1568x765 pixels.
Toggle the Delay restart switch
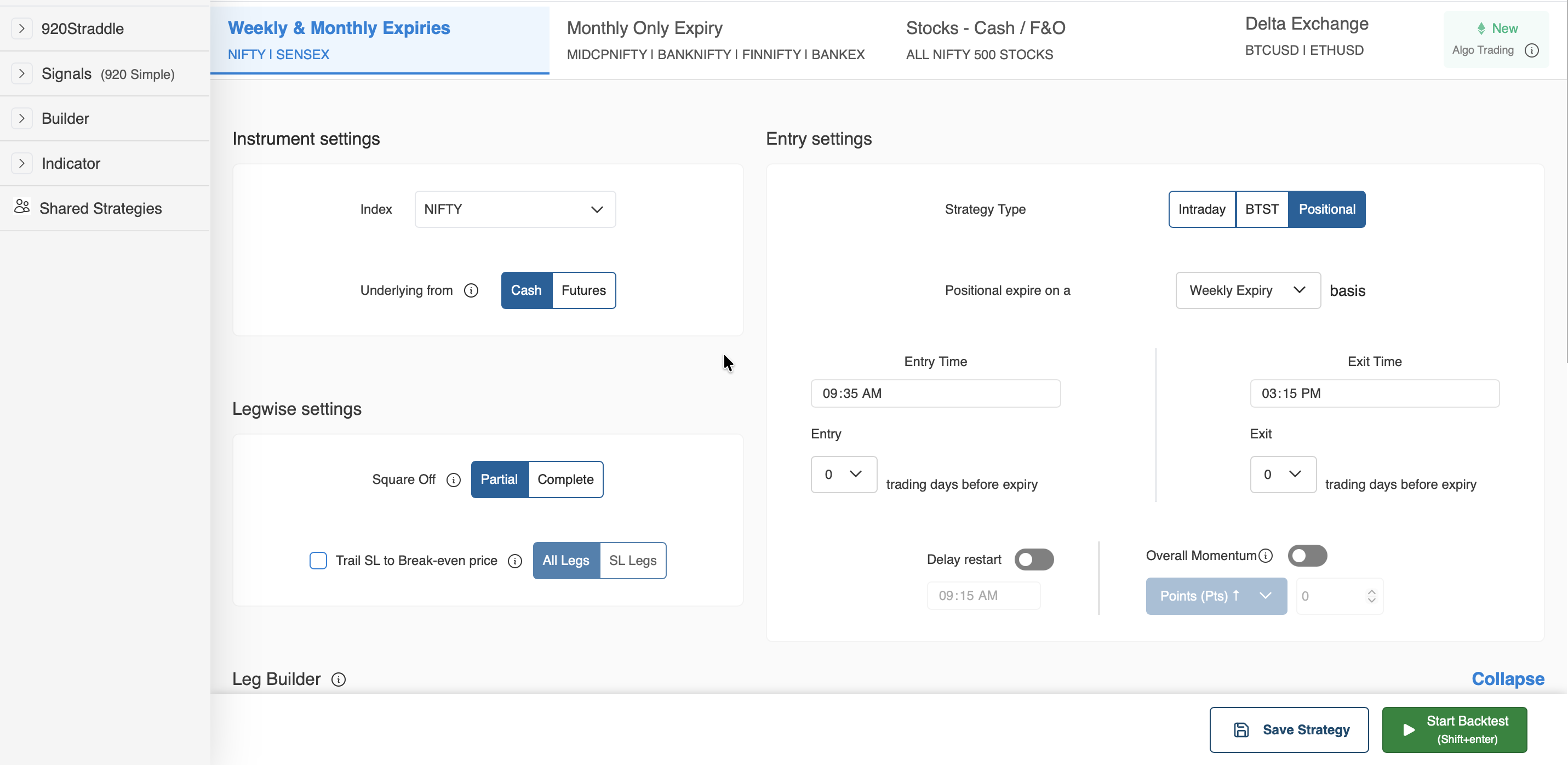(x=1034, y=559)
